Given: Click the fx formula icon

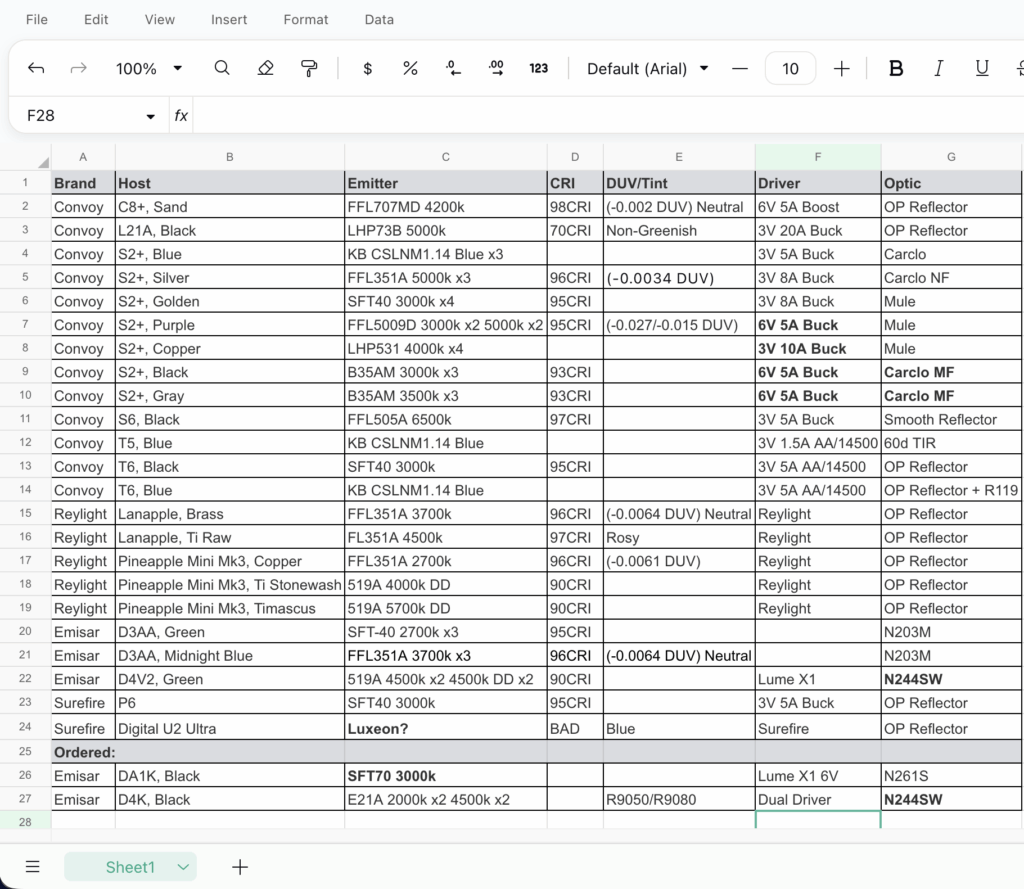Looking at the screenshot, I should (181, 116).
